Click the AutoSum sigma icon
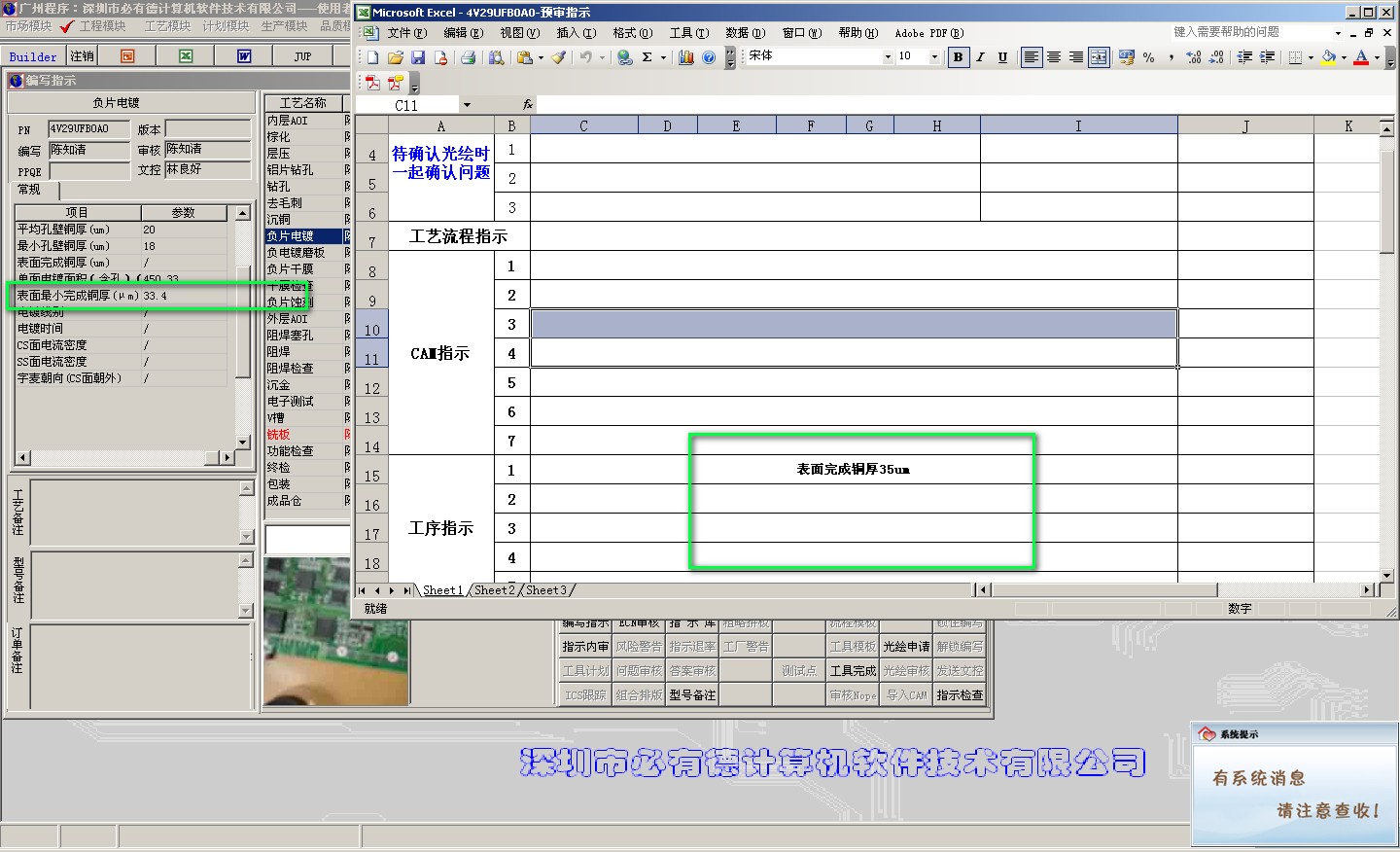The width and height of the screenshot is (1400, 852). coord(647,57)
